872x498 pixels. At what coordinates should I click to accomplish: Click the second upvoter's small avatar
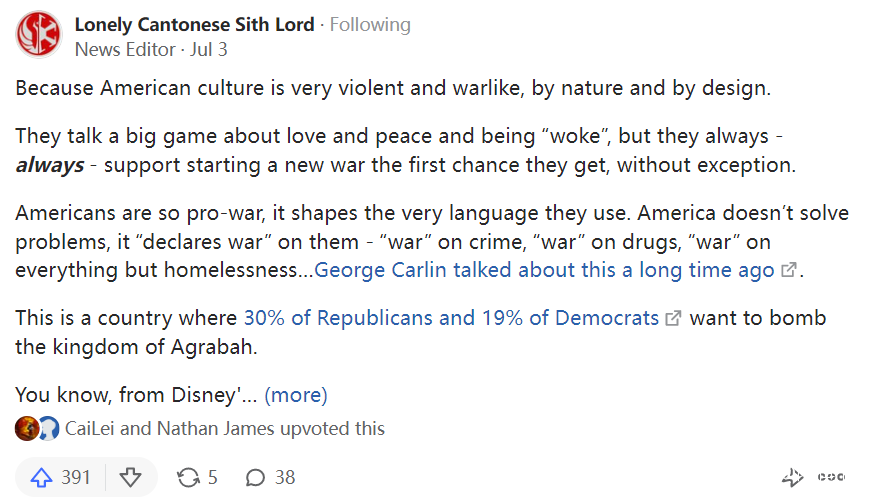point(48,428)
